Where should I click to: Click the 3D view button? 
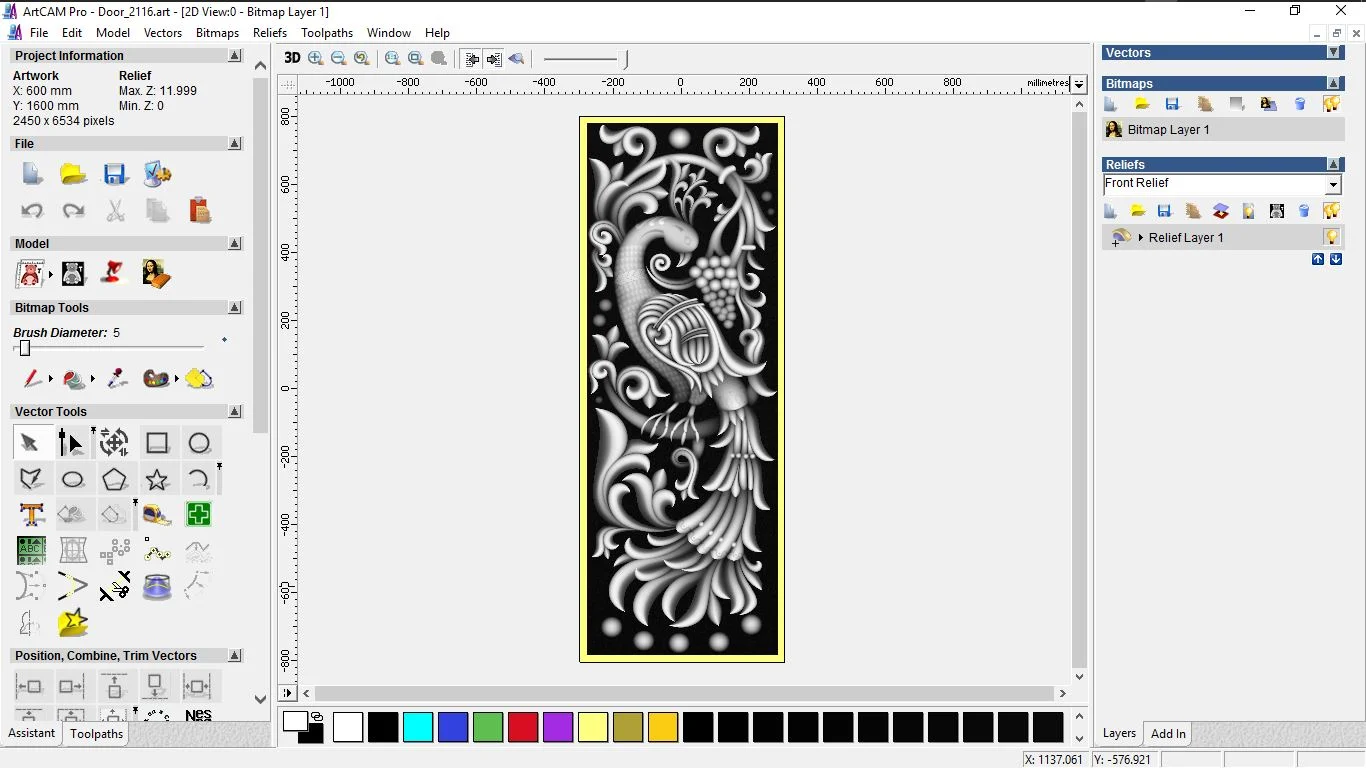[x=292, y=58]
